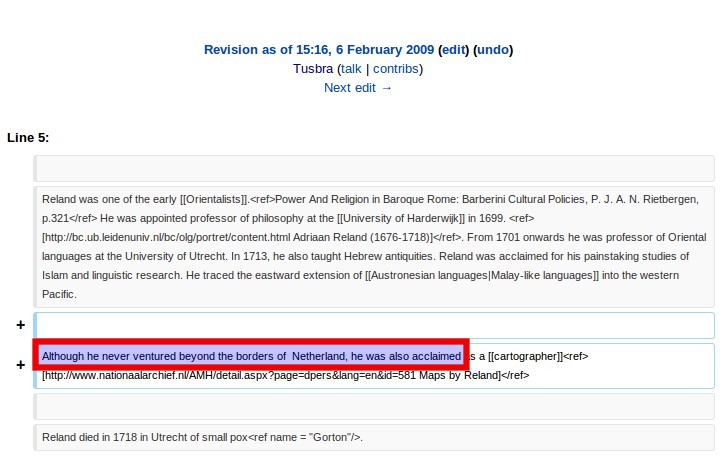Click the plus marker beside the empty added line
Screen dimensions: 723x456
click(x=20, y=325)
